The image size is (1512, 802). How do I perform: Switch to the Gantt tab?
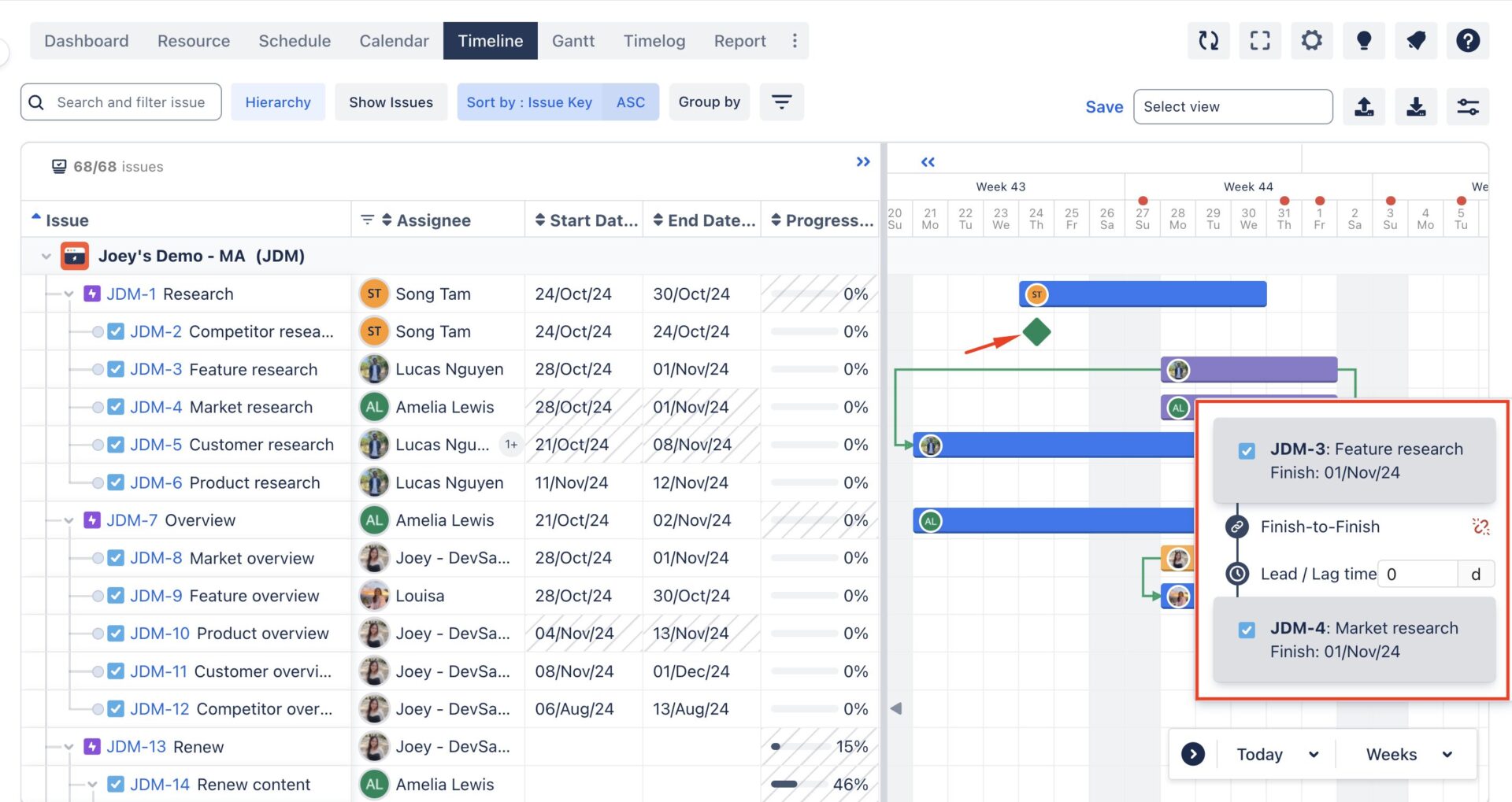pyautogui.click(x=573, y=40)
